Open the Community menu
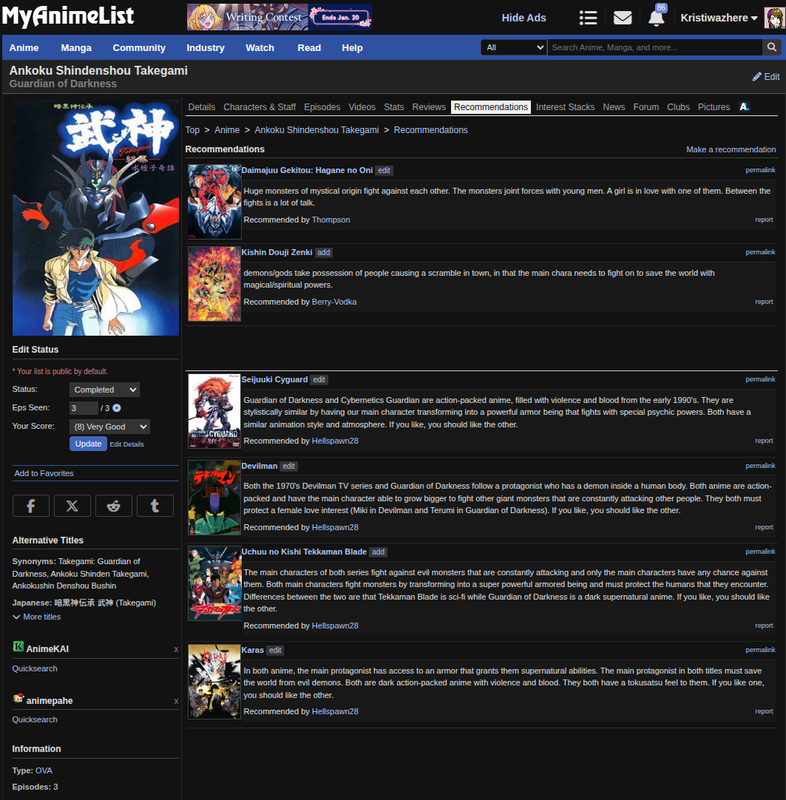 point(139,47)
